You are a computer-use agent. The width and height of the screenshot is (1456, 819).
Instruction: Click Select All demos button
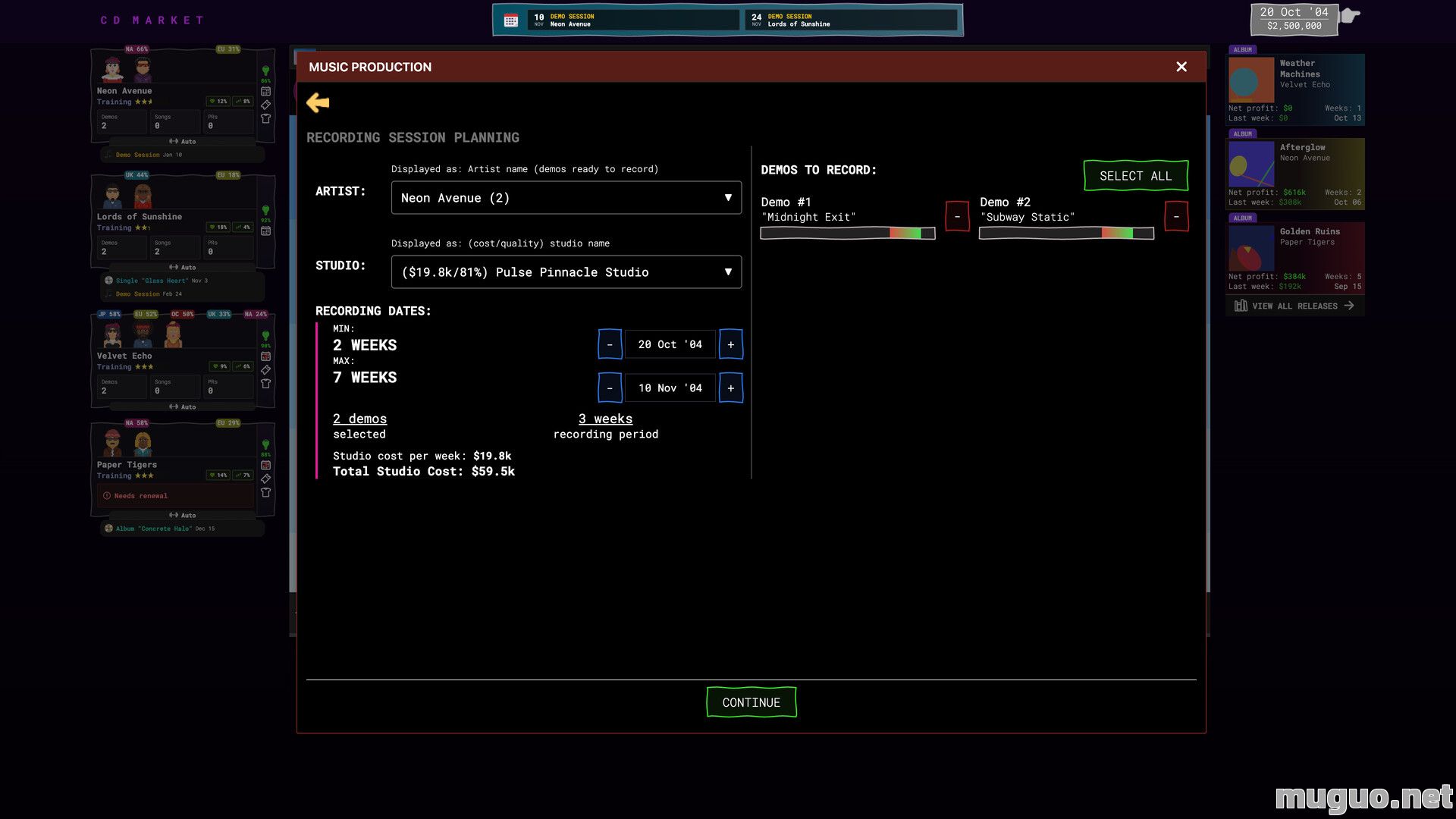click(1135, 176)
